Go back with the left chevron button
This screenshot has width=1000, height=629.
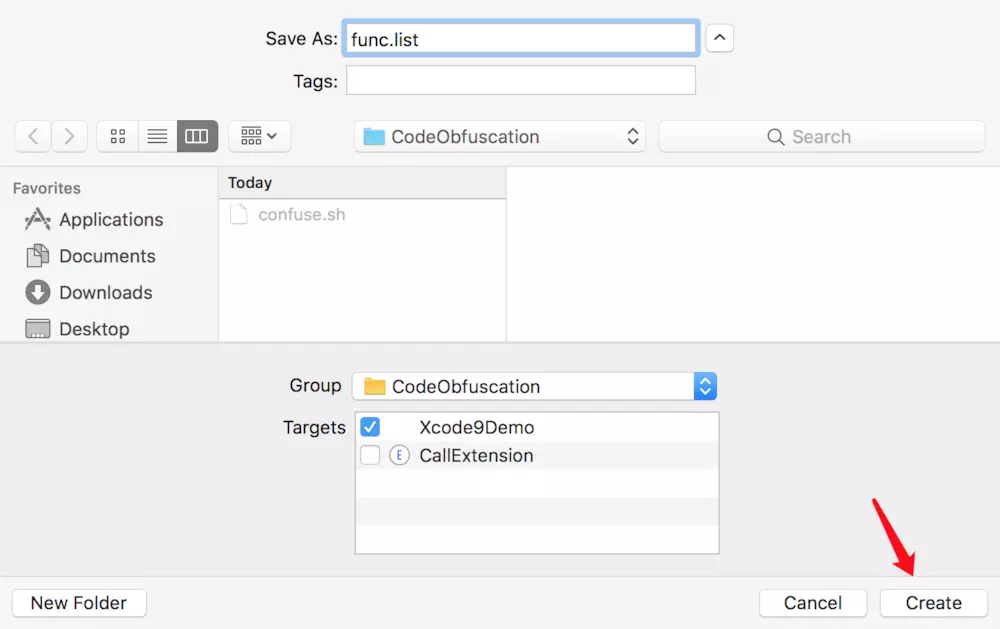(x=33, y=136)
